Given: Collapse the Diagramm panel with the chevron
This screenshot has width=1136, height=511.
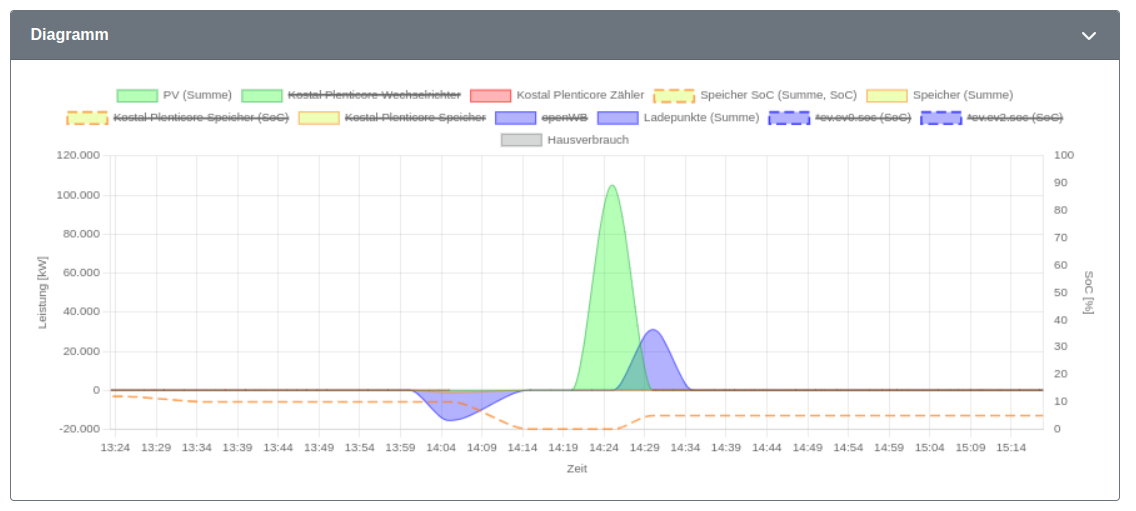Looking at the screenshot, I should point(1088,36).
